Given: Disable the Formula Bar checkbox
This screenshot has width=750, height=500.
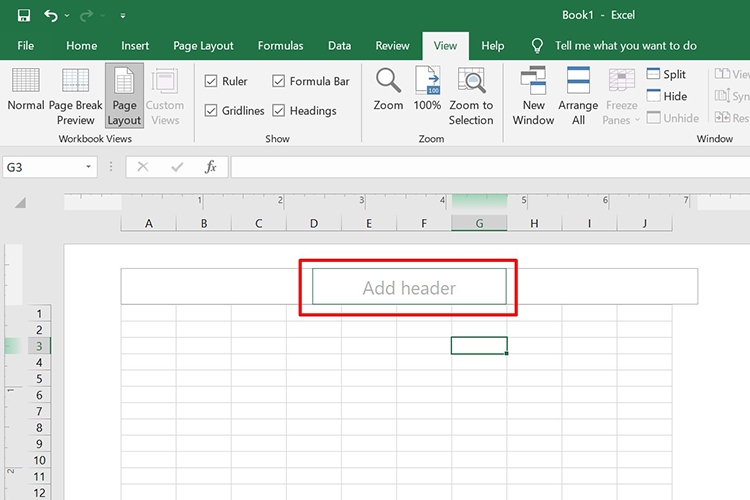Looking at the screenshot, I should click(x=279, y=81).
